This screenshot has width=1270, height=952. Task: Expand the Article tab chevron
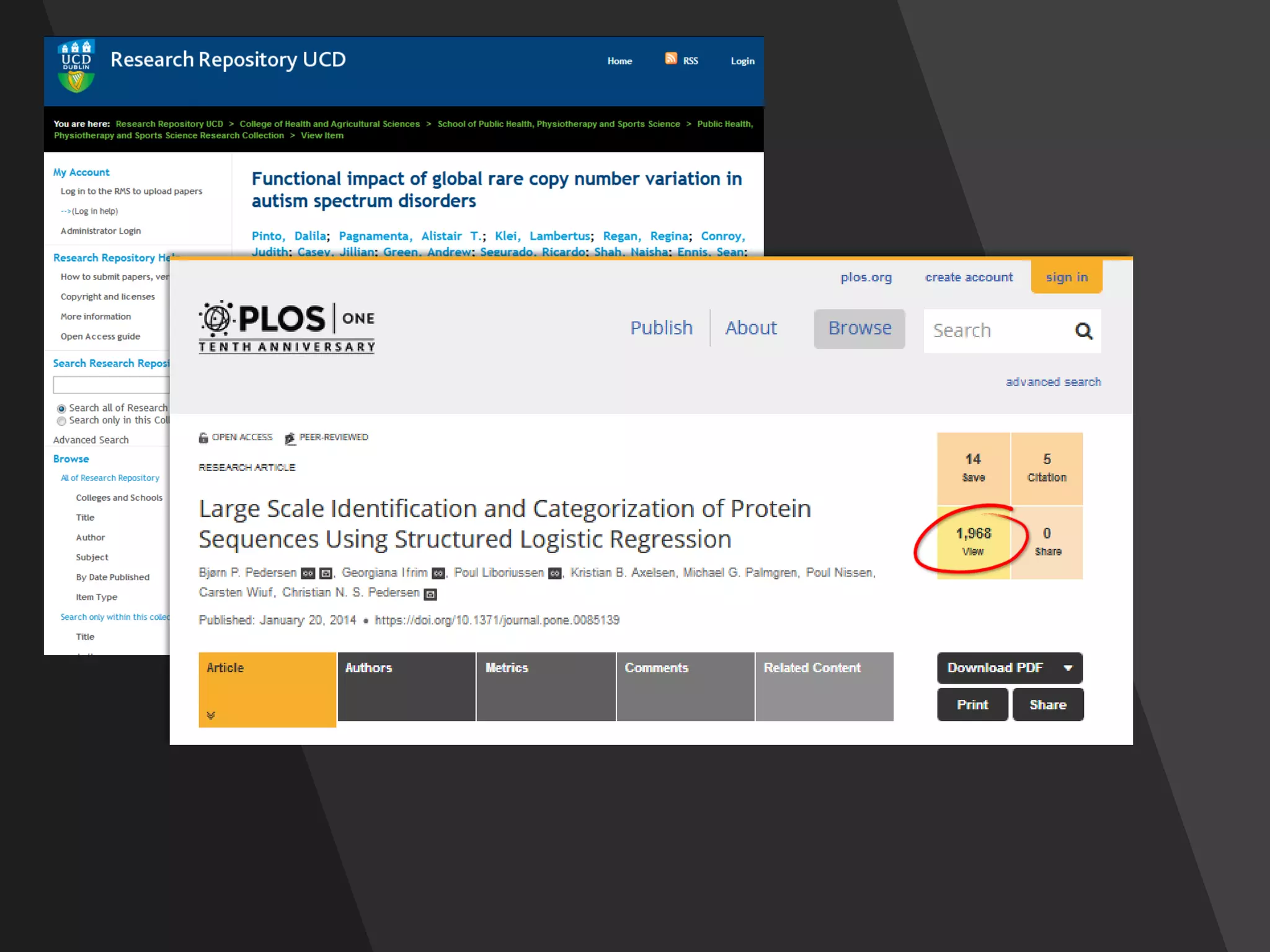coord(211,715)
